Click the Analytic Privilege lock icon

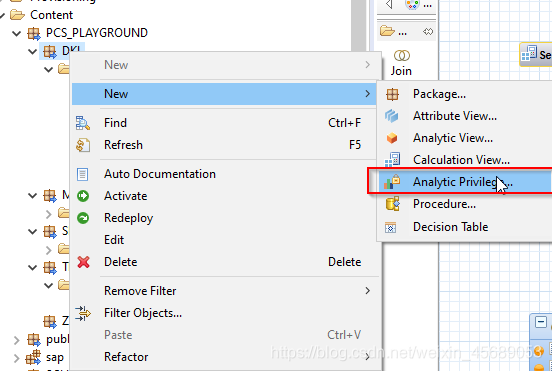click(x=392, y=182)
